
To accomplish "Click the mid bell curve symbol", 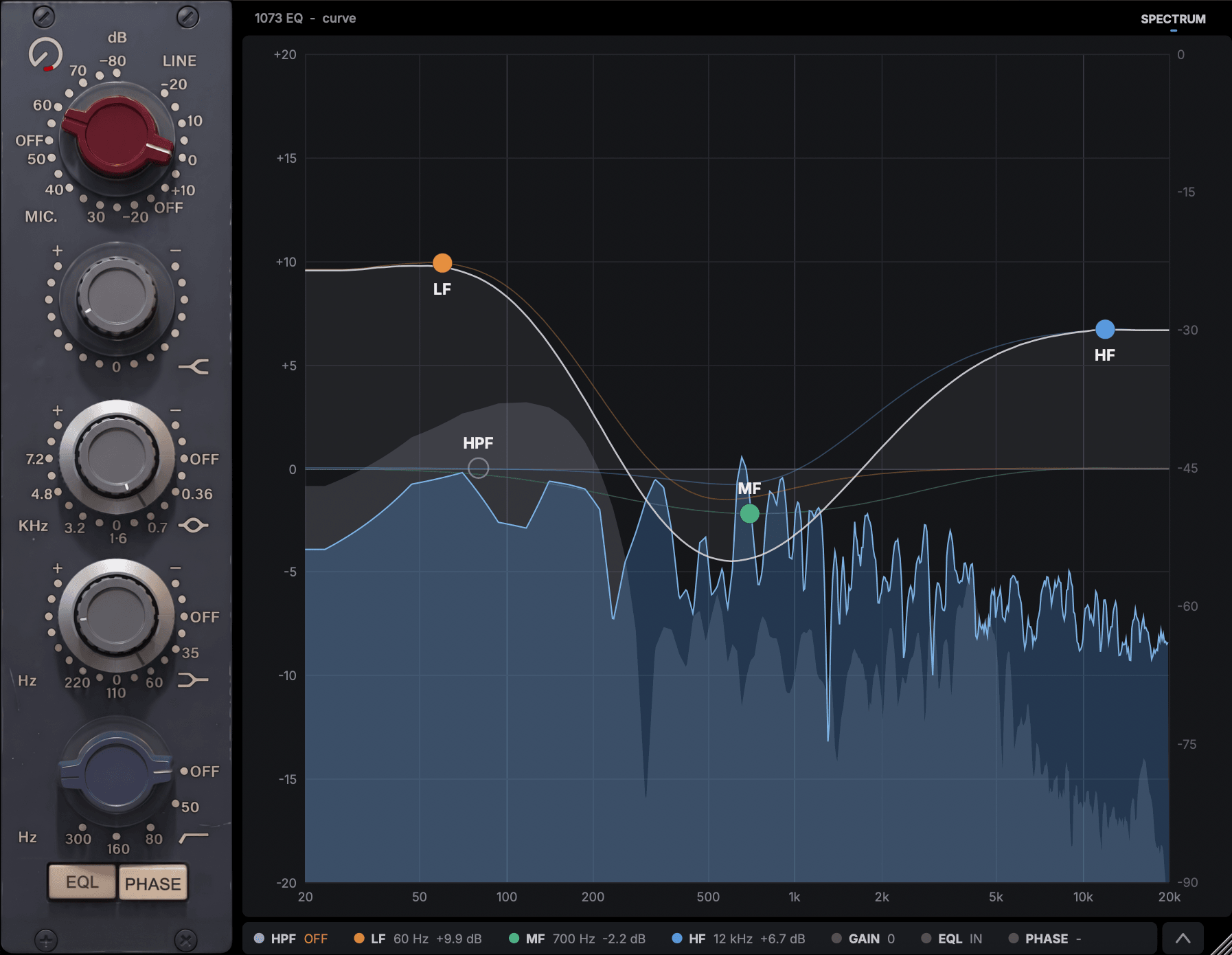I will point(194,526).
